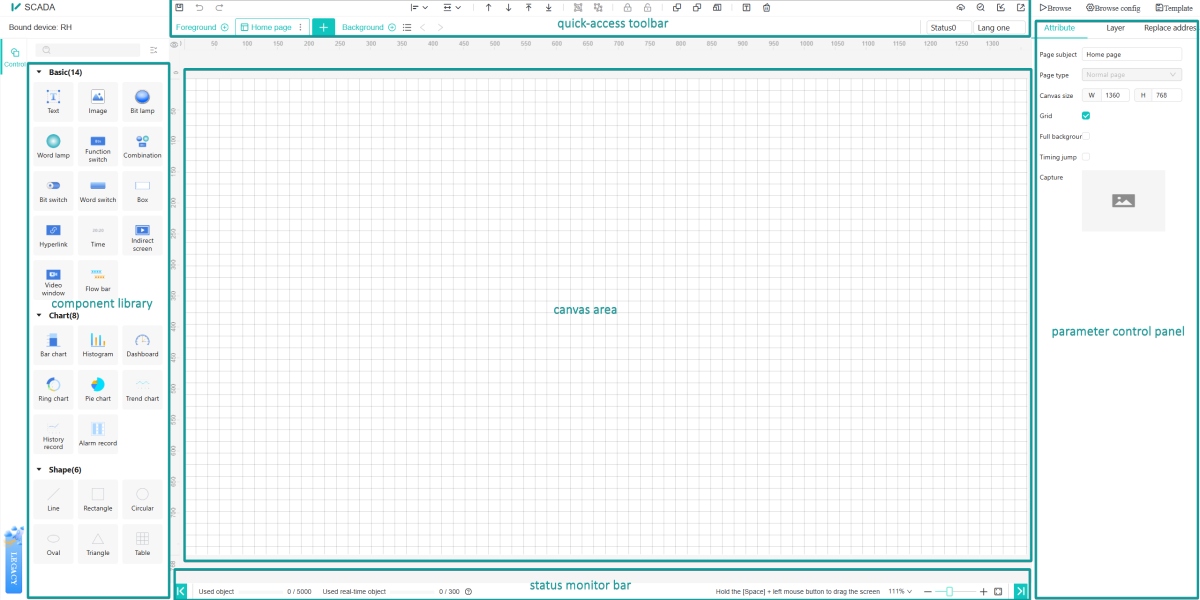The image size is (1200, 600).
Task: Enable the Timing jump checkbox
Action: [x=1086, y=156]
